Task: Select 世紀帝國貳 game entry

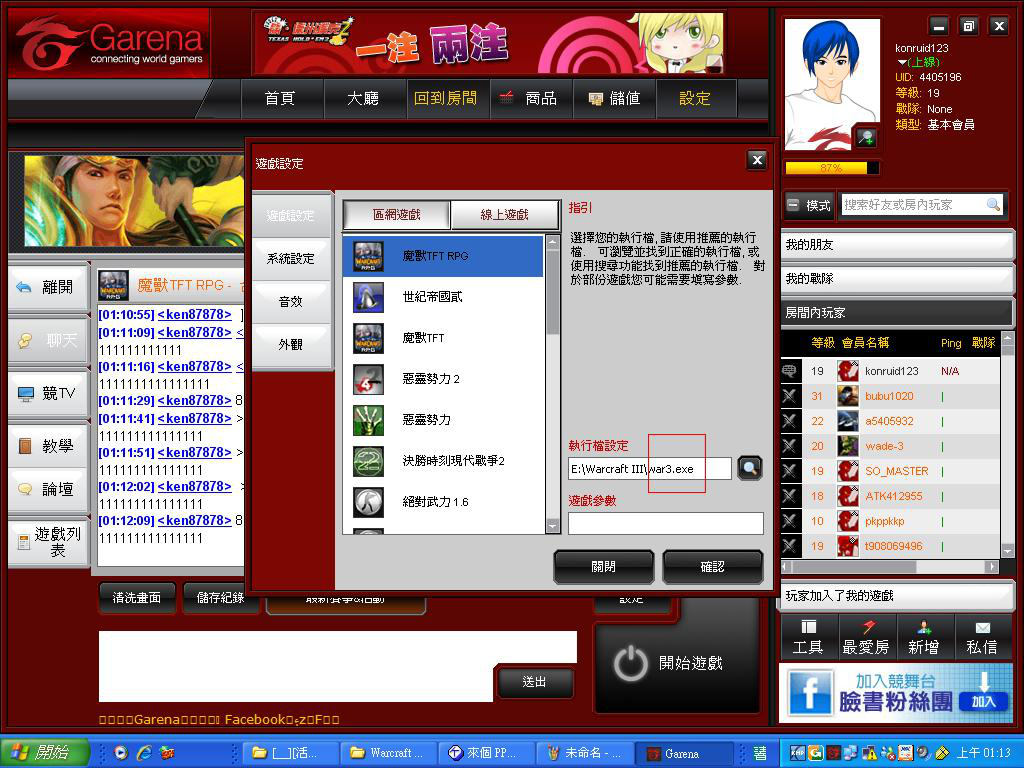Action: pos(443,297)
